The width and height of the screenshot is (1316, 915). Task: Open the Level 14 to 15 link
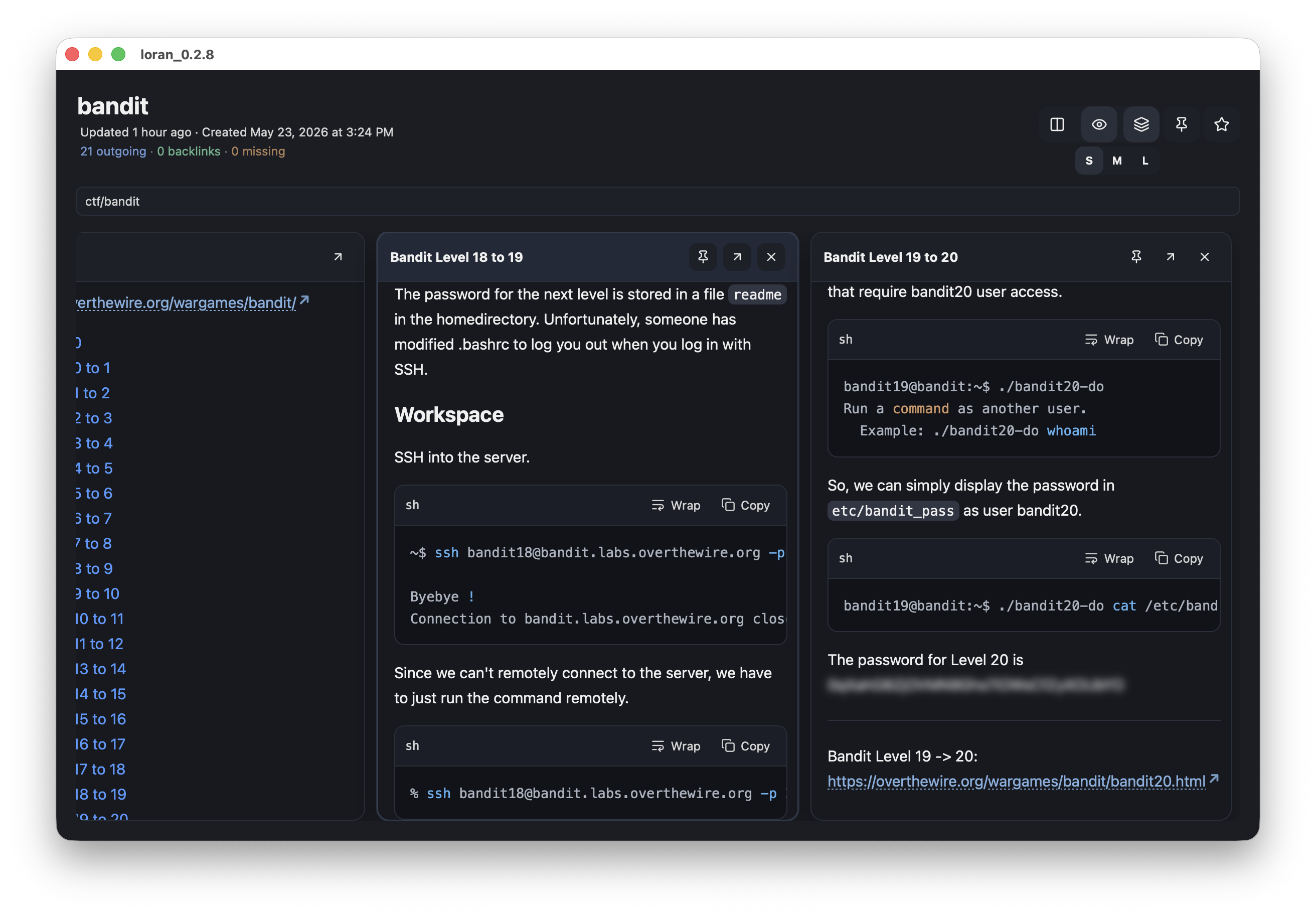101,694
